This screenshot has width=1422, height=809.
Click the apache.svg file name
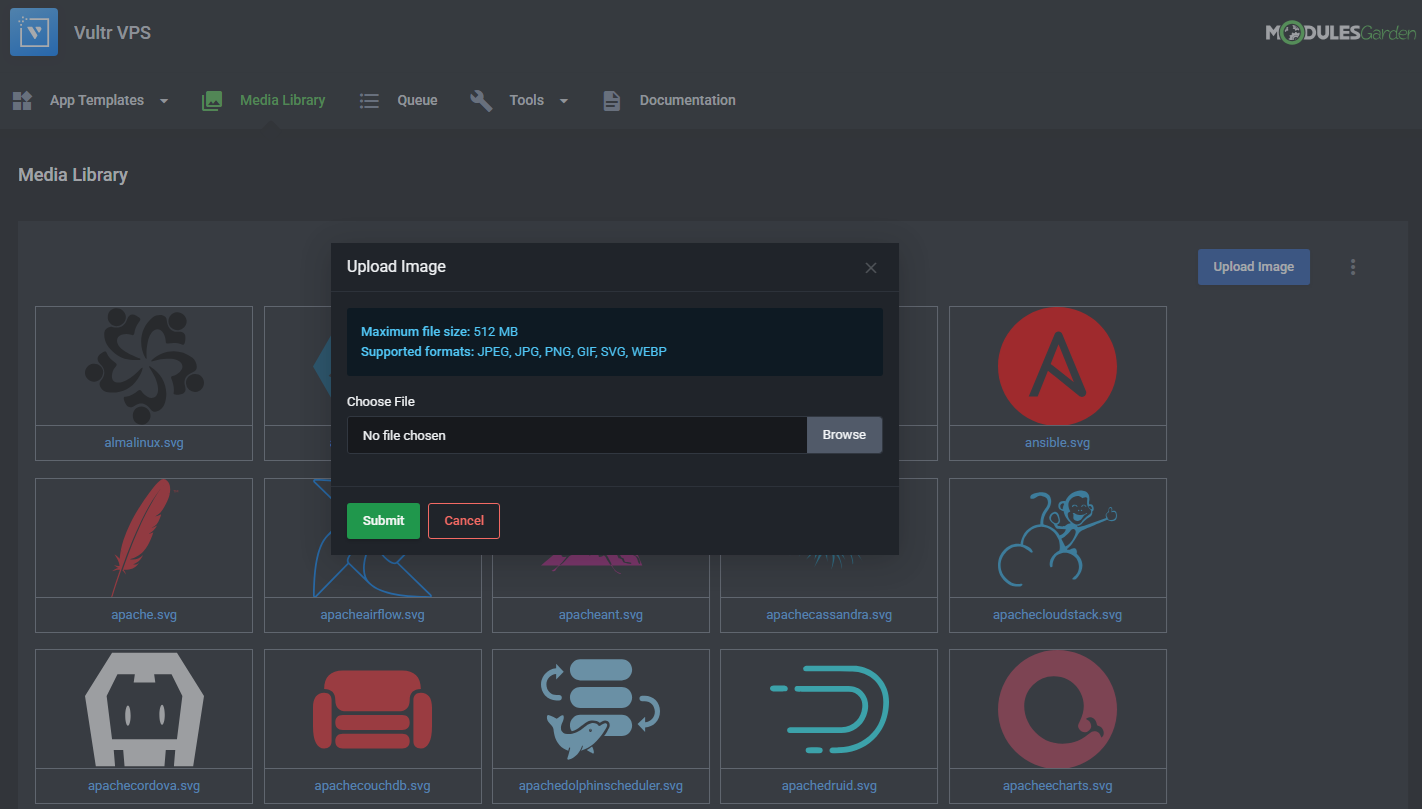[144, 615]
